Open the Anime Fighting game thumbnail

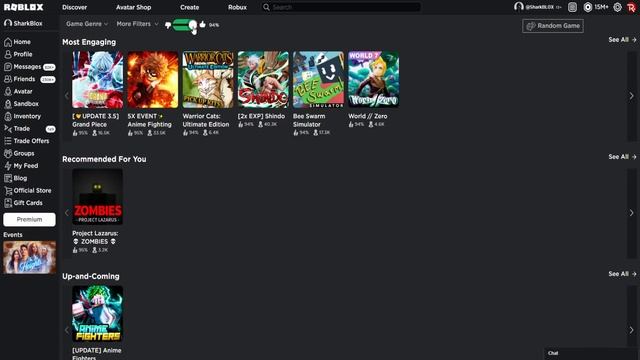153,80
